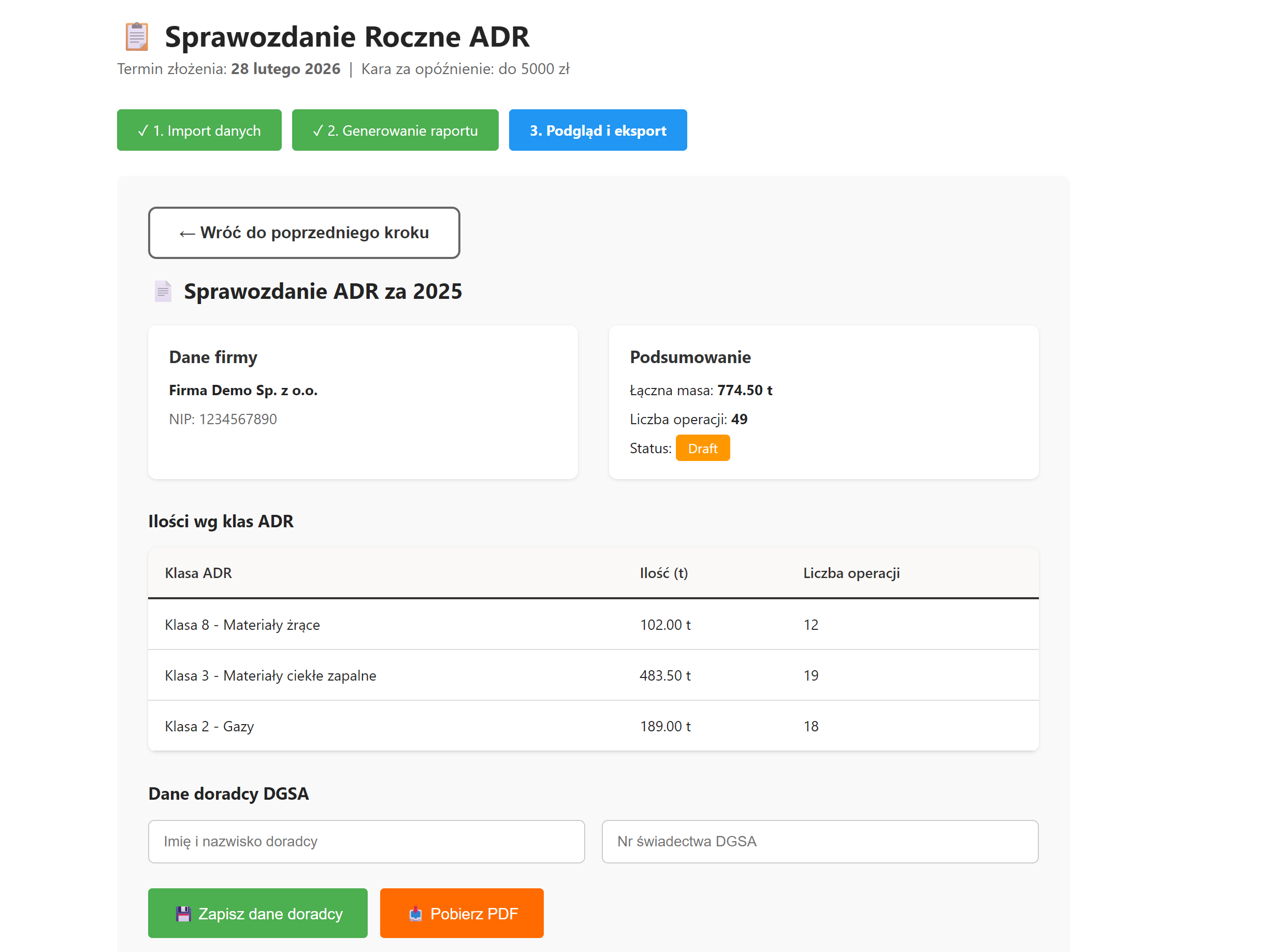Select step "2. Generowanie raportu"
This screenshot has width=1273, height=952.
pos(395,130)
